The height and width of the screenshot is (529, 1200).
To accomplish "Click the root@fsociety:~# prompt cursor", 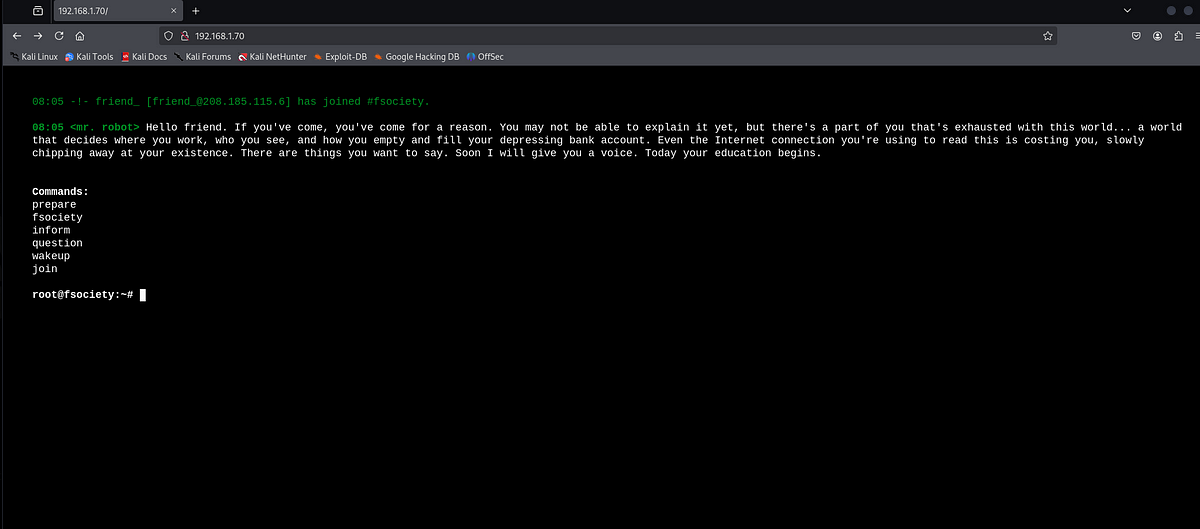I will pos(143,295).
